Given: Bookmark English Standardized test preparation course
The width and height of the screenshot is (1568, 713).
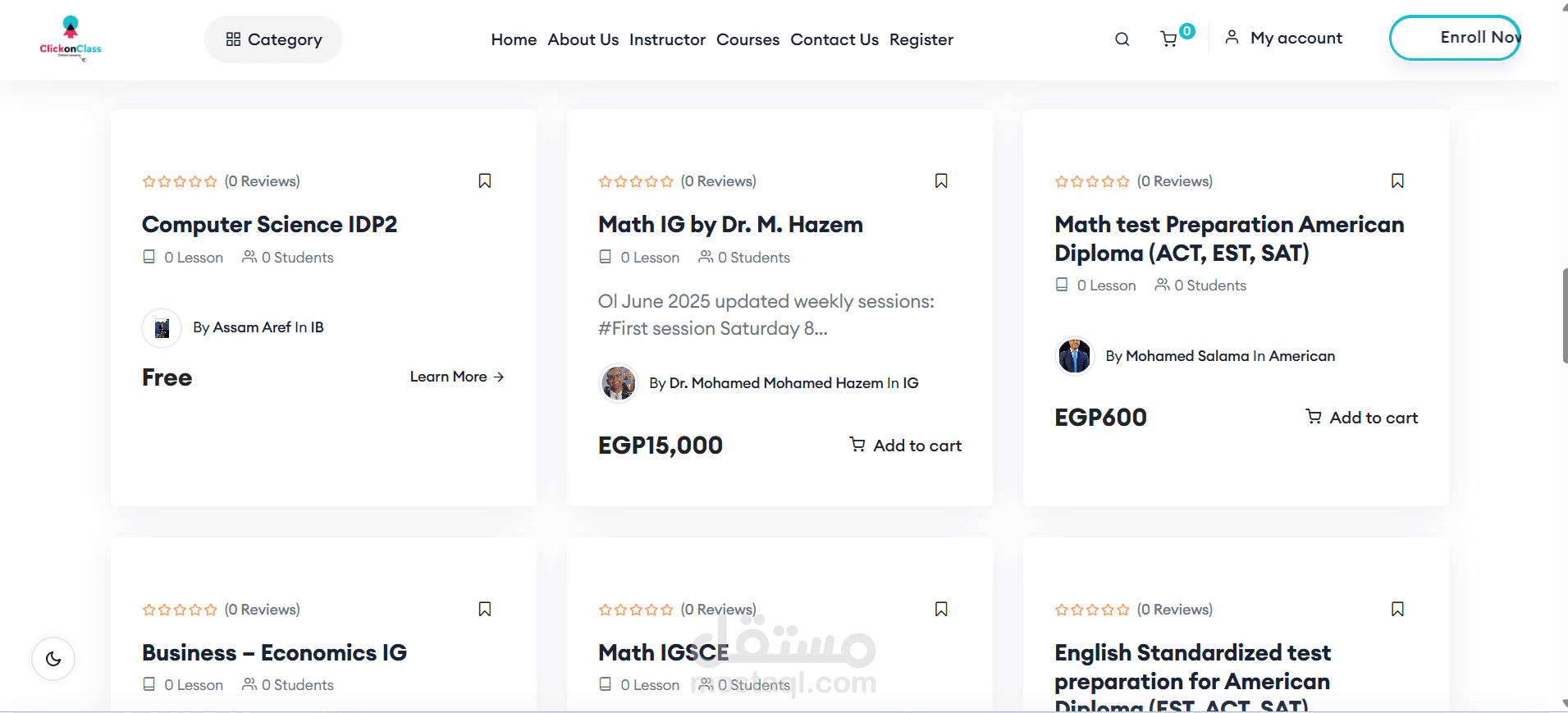Looking at the screenshot, I should click(x=1397, y=610).
